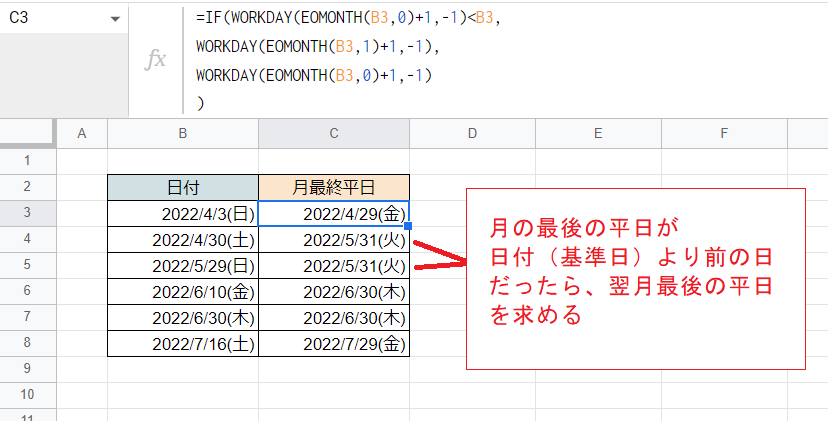Select column D header

[x=472, y=134]
